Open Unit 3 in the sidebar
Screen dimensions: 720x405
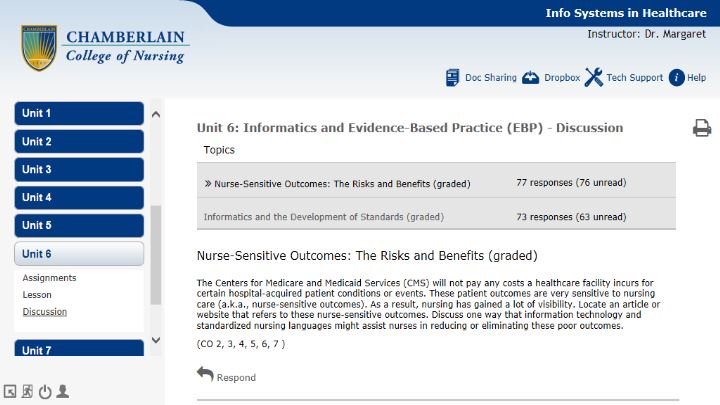click(x=79, y=169)
